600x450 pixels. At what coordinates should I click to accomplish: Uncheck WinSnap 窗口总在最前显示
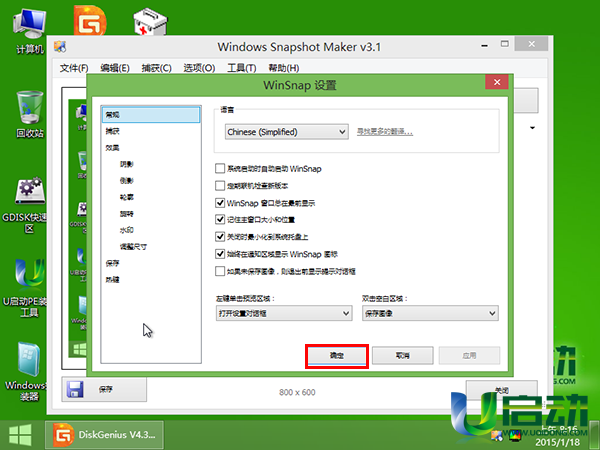click(220, 203)
